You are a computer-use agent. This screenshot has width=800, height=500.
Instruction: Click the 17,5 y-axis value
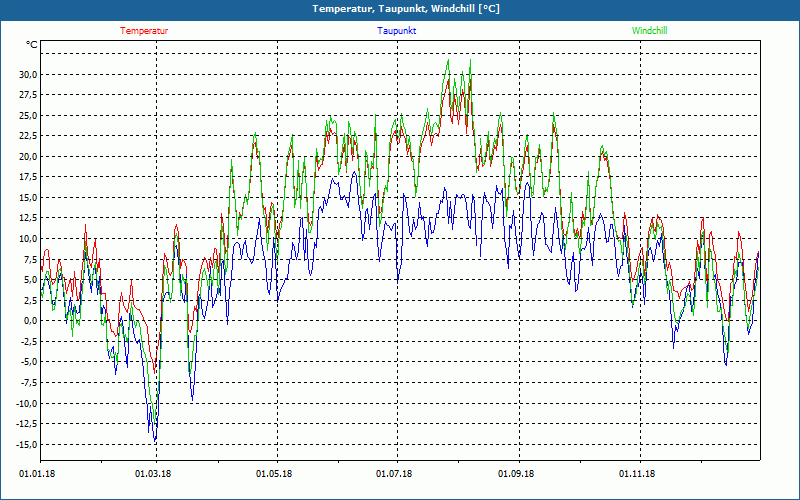(x=29, y=177)
